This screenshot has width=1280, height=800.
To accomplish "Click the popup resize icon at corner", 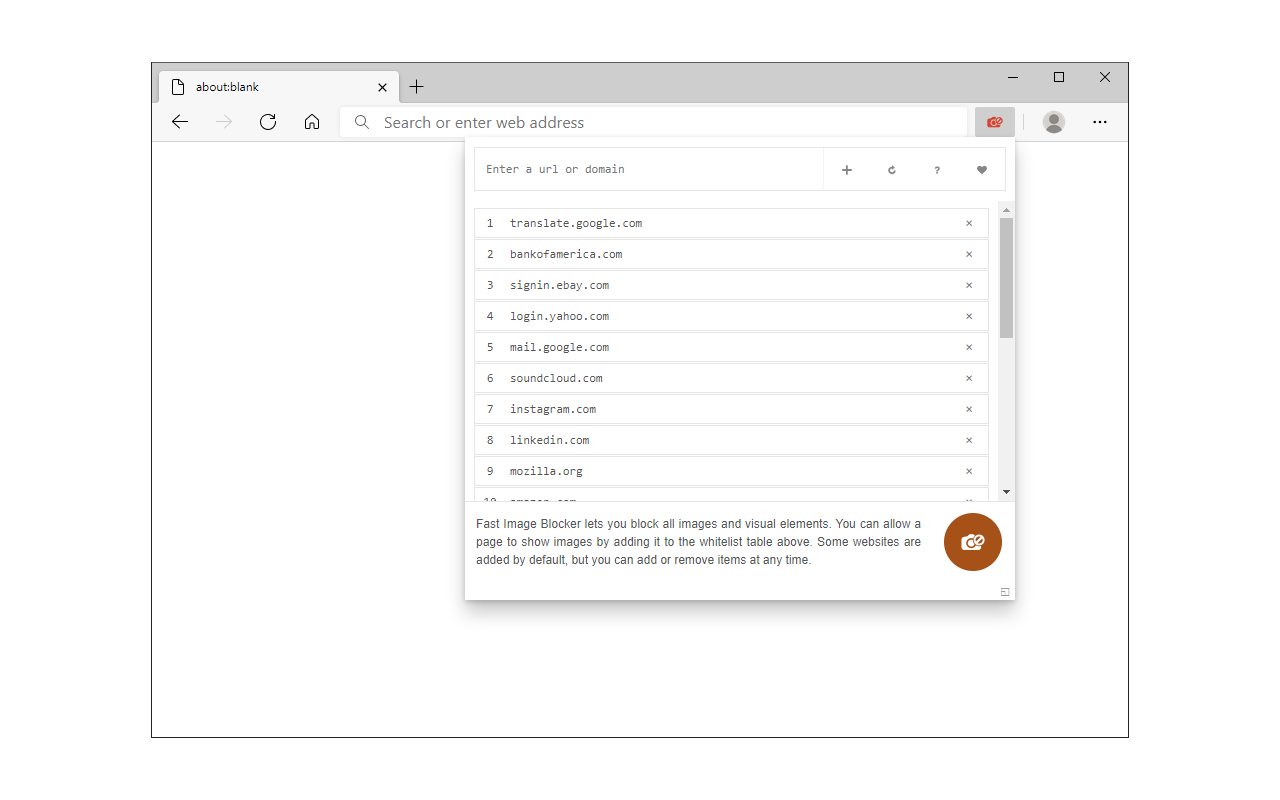I will click(1005, 592).
